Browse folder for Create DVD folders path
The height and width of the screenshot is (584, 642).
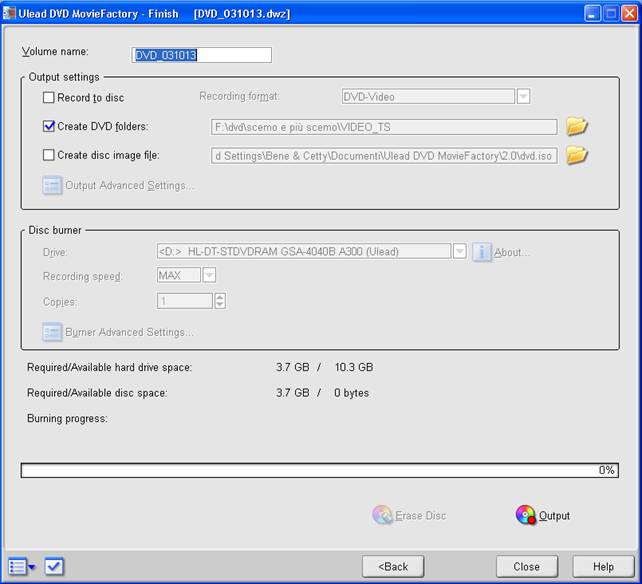[577, 127]
